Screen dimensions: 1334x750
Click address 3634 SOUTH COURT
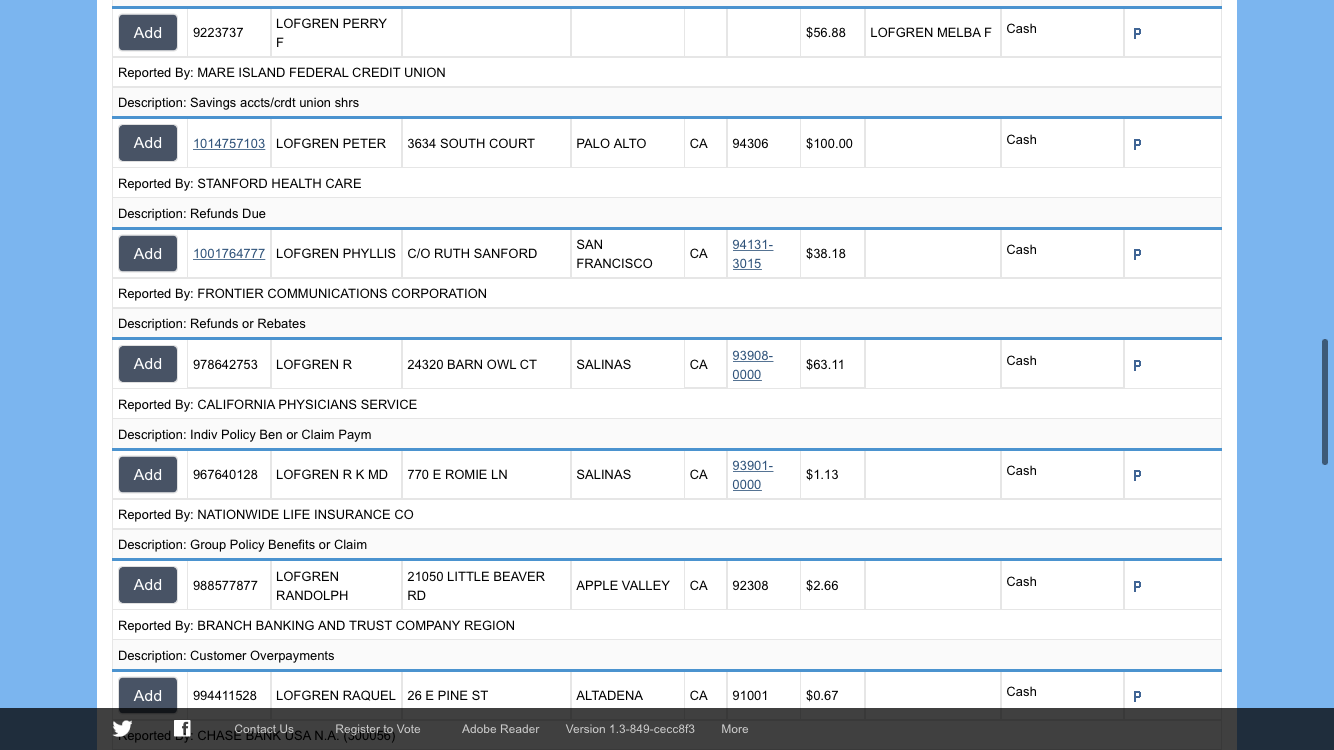(471, 144)
